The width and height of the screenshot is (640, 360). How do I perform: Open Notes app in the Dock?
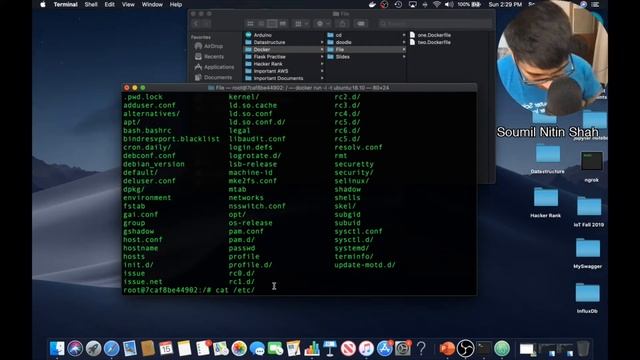coord(184,349)
